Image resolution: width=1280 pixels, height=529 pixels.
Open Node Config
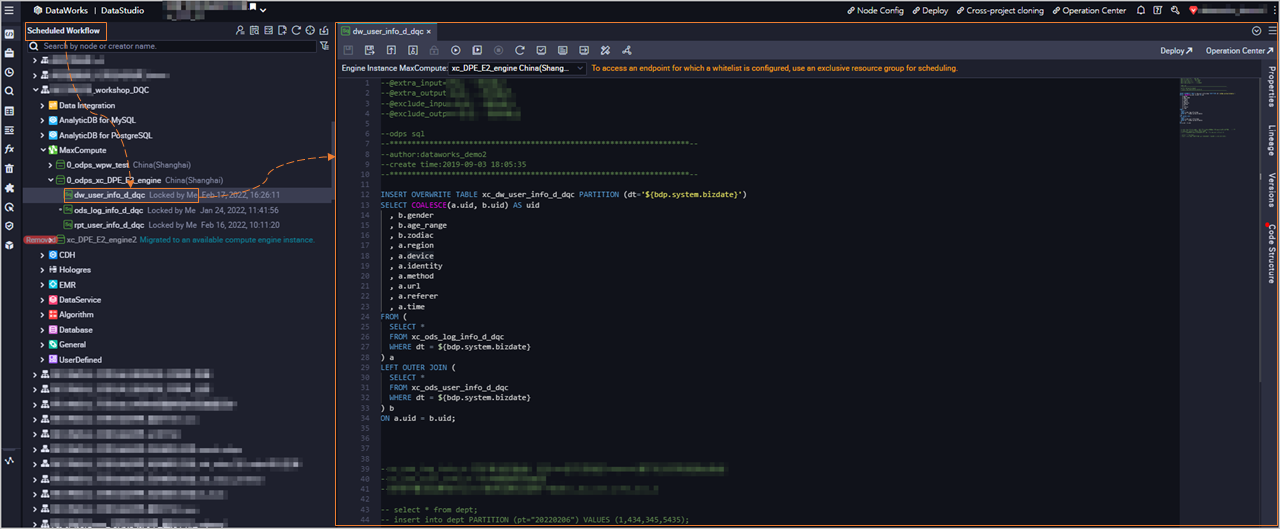click(876, 10)
